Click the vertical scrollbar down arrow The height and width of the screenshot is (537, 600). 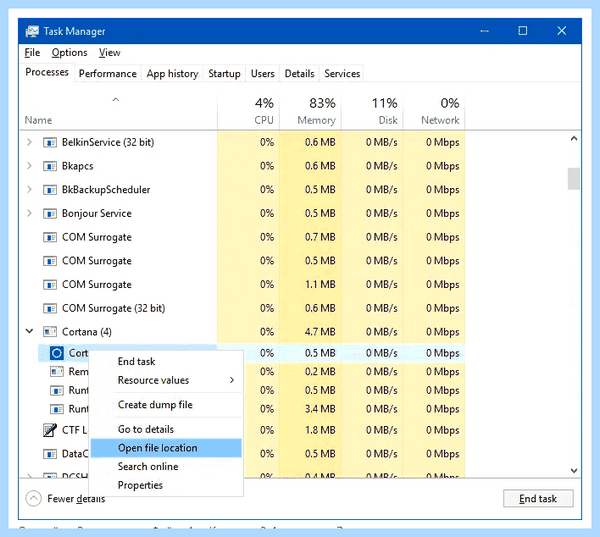(574, 470)
